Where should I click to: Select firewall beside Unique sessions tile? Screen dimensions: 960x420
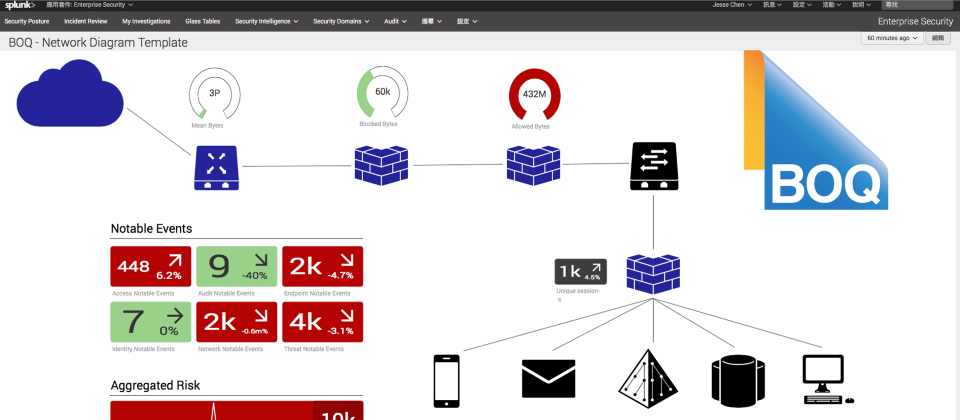click(x=653, y=274)
